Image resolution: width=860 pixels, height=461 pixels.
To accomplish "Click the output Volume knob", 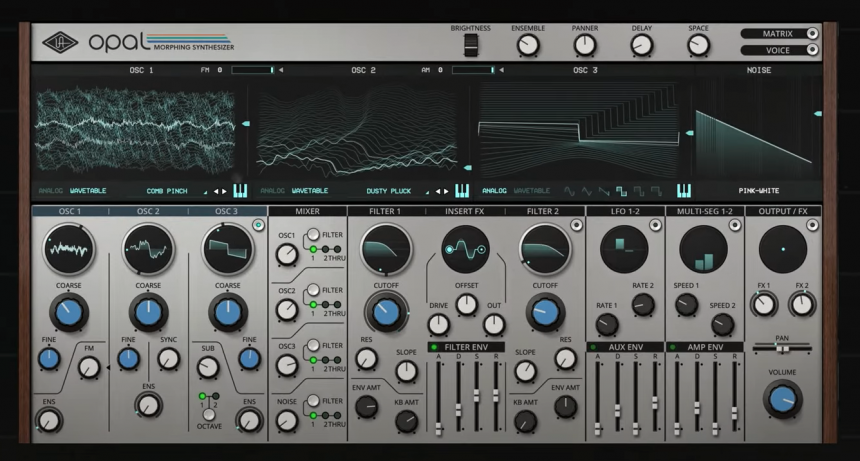I will pyautogui.click(x=783, y=400).
